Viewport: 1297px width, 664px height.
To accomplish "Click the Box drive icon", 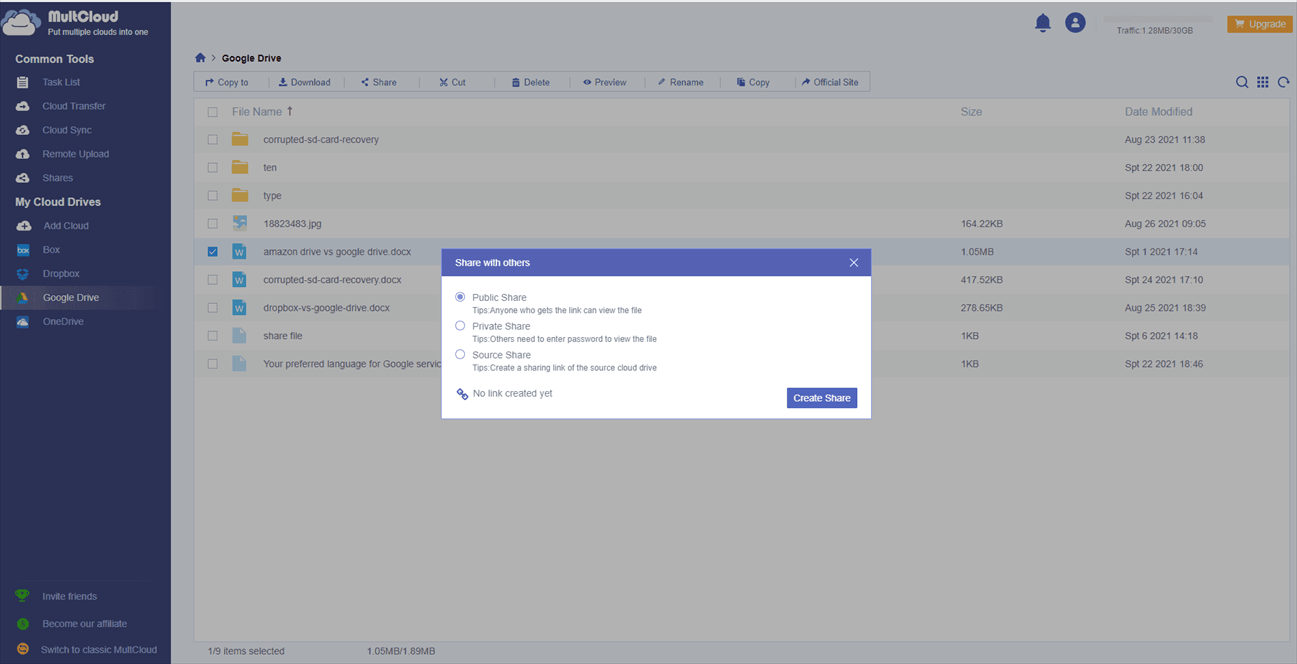I will (23, 250).
